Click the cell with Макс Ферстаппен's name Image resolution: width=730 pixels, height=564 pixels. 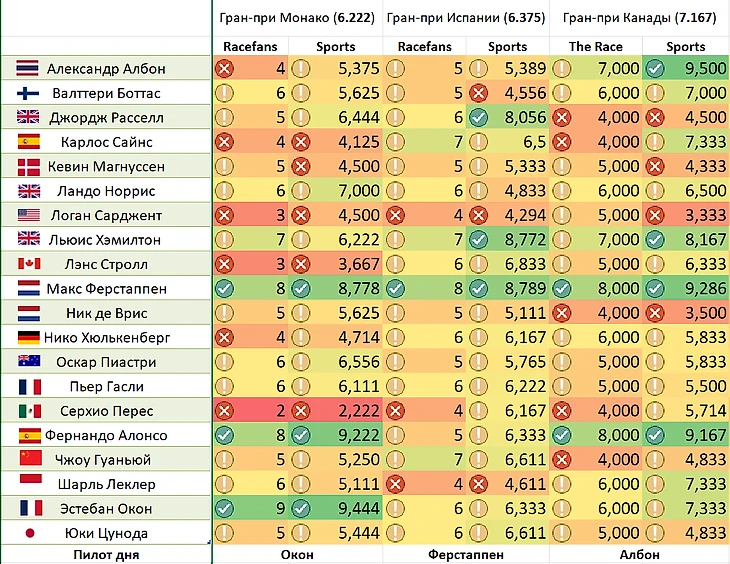tap(106, 288)
